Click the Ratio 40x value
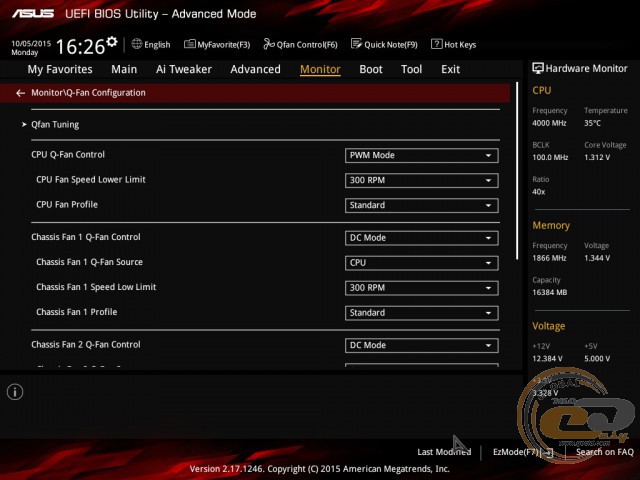Screen dimensions: 640x480 [538, 192]
